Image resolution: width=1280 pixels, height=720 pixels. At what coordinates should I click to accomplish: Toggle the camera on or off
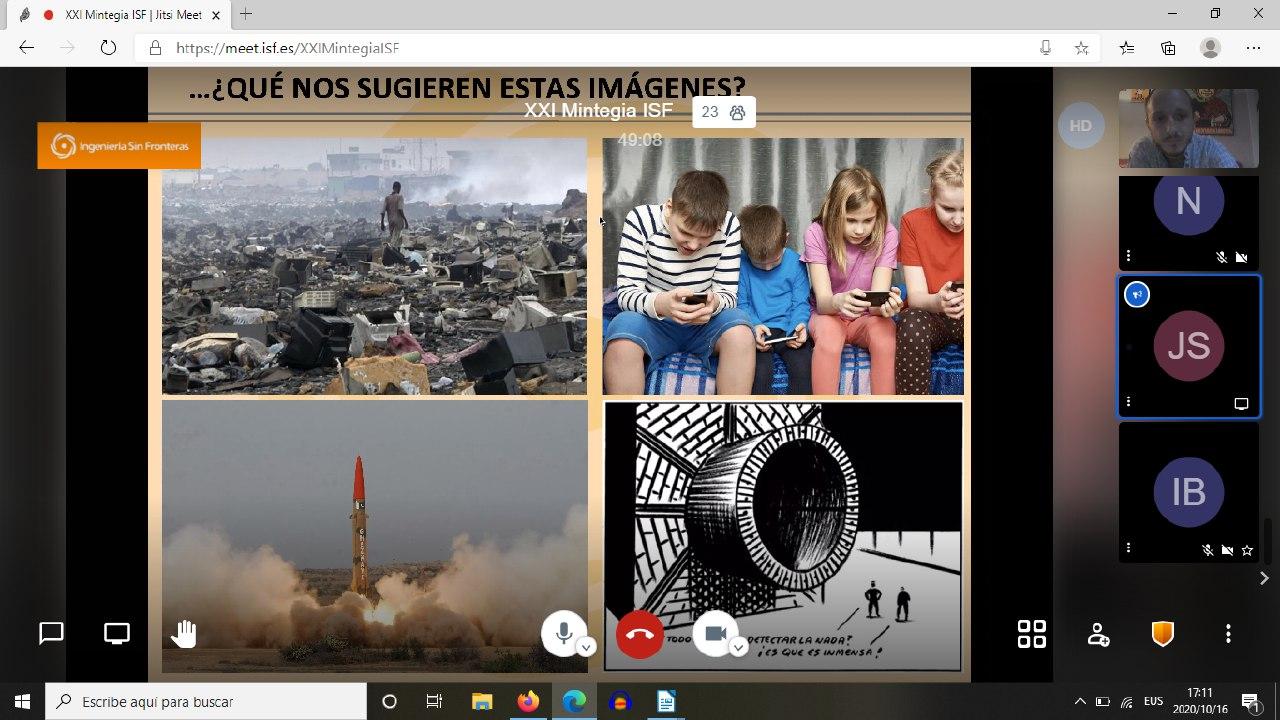[x=714, y=633]
